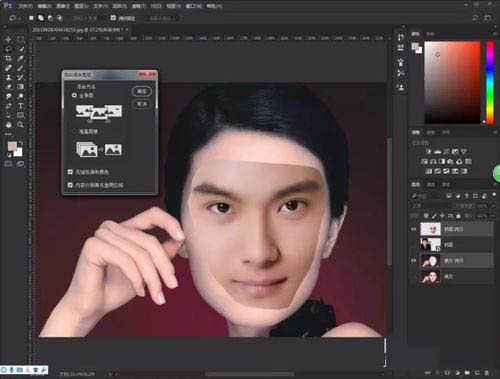500x379 pixels.
Task: Select the Zoom magnifier tool
Action: coord(21,125)
